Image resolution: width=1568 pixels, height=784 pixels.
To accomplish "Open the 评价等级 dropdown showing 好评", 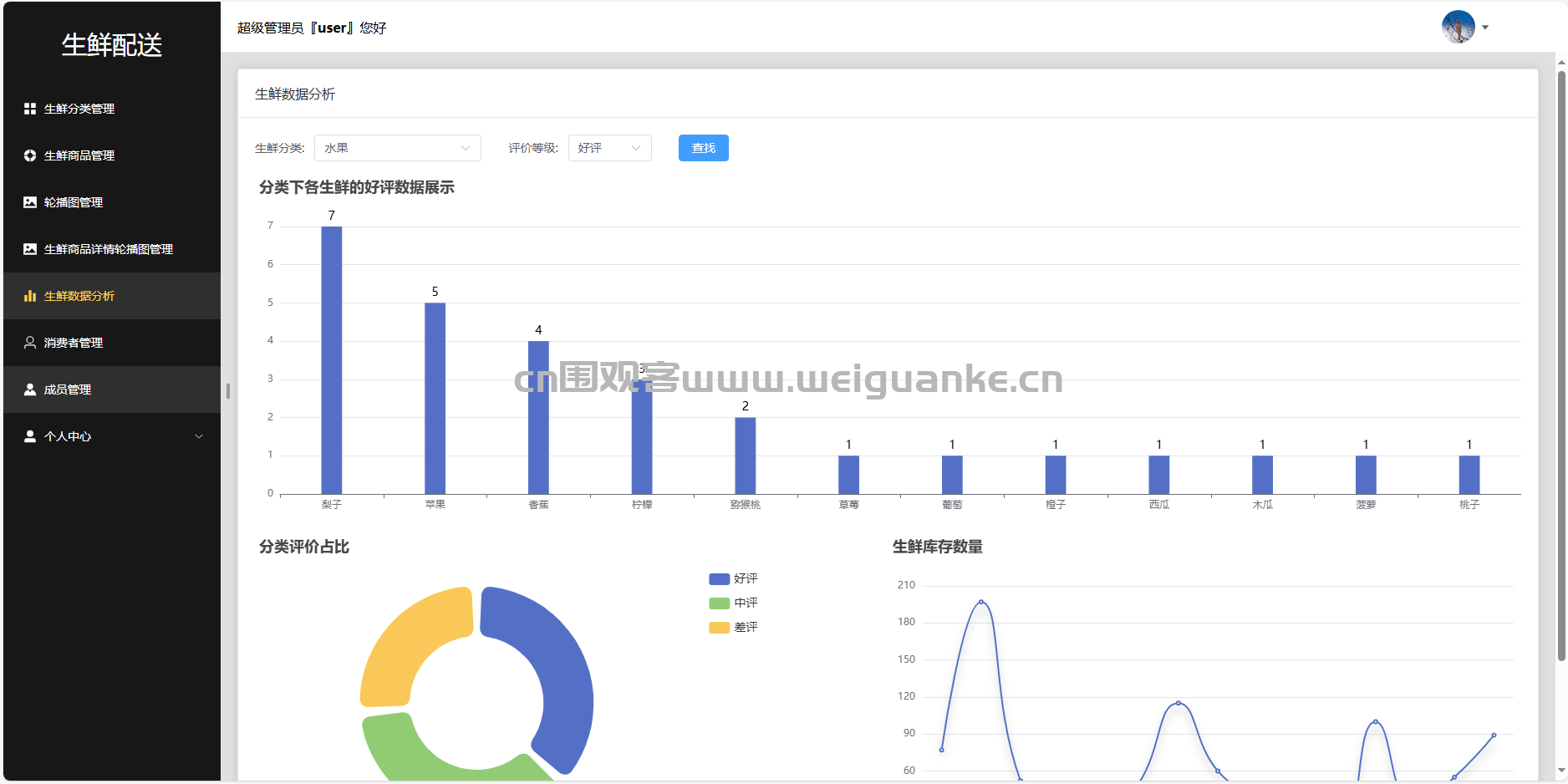I will pyautogui.click(x=610, y=148).
